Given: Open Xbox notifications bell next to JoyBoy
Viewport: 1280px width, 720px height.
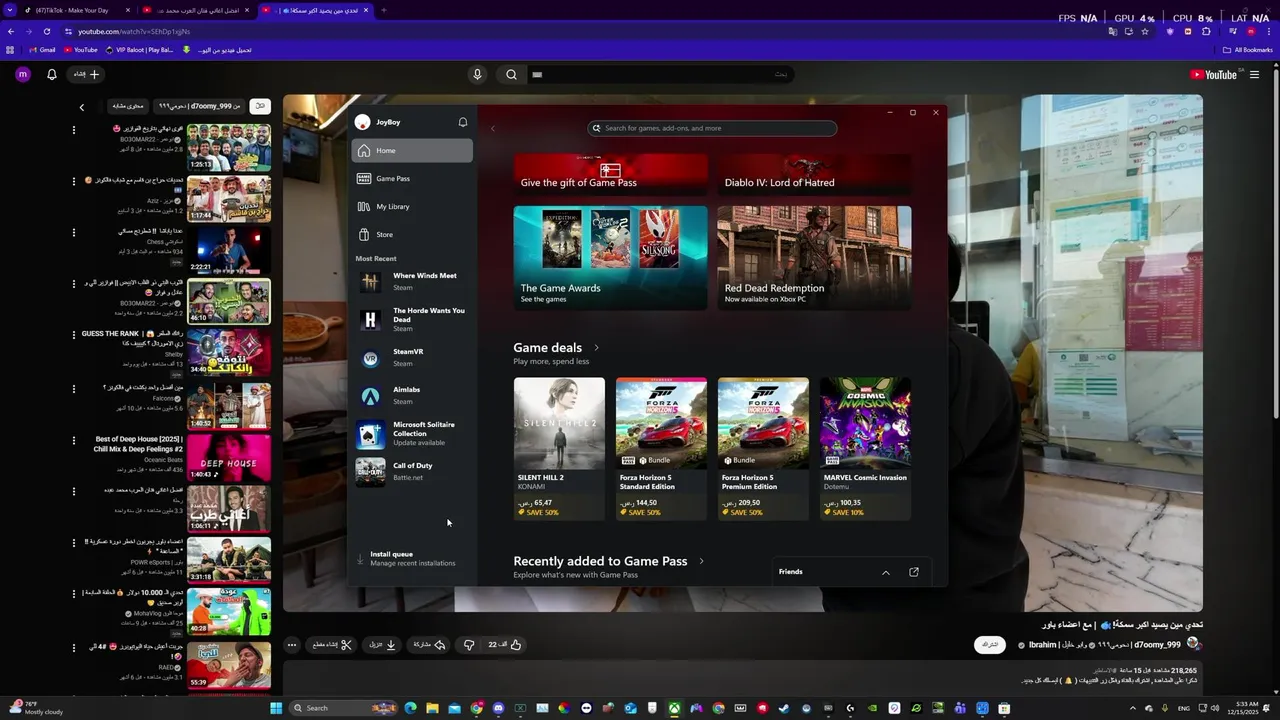Looking at the screenshot, I should point(463,122).
